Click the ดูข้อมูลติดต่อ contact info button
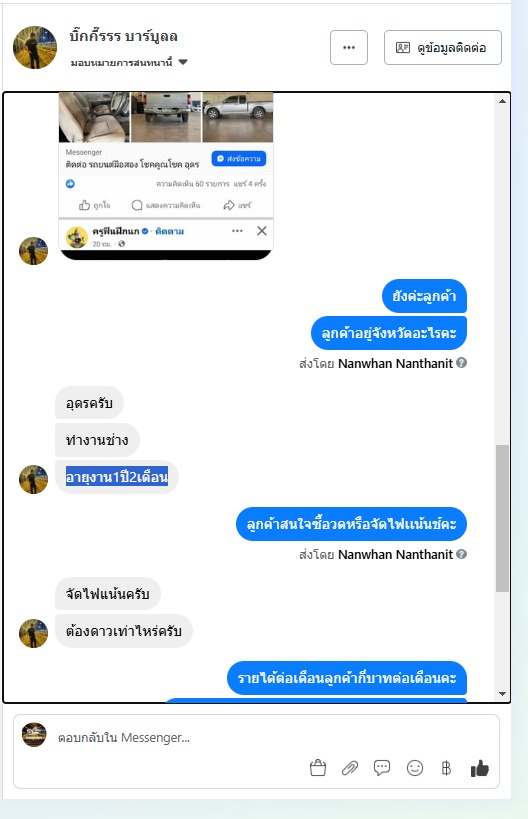The image size is (528, 819). [443, 48]
